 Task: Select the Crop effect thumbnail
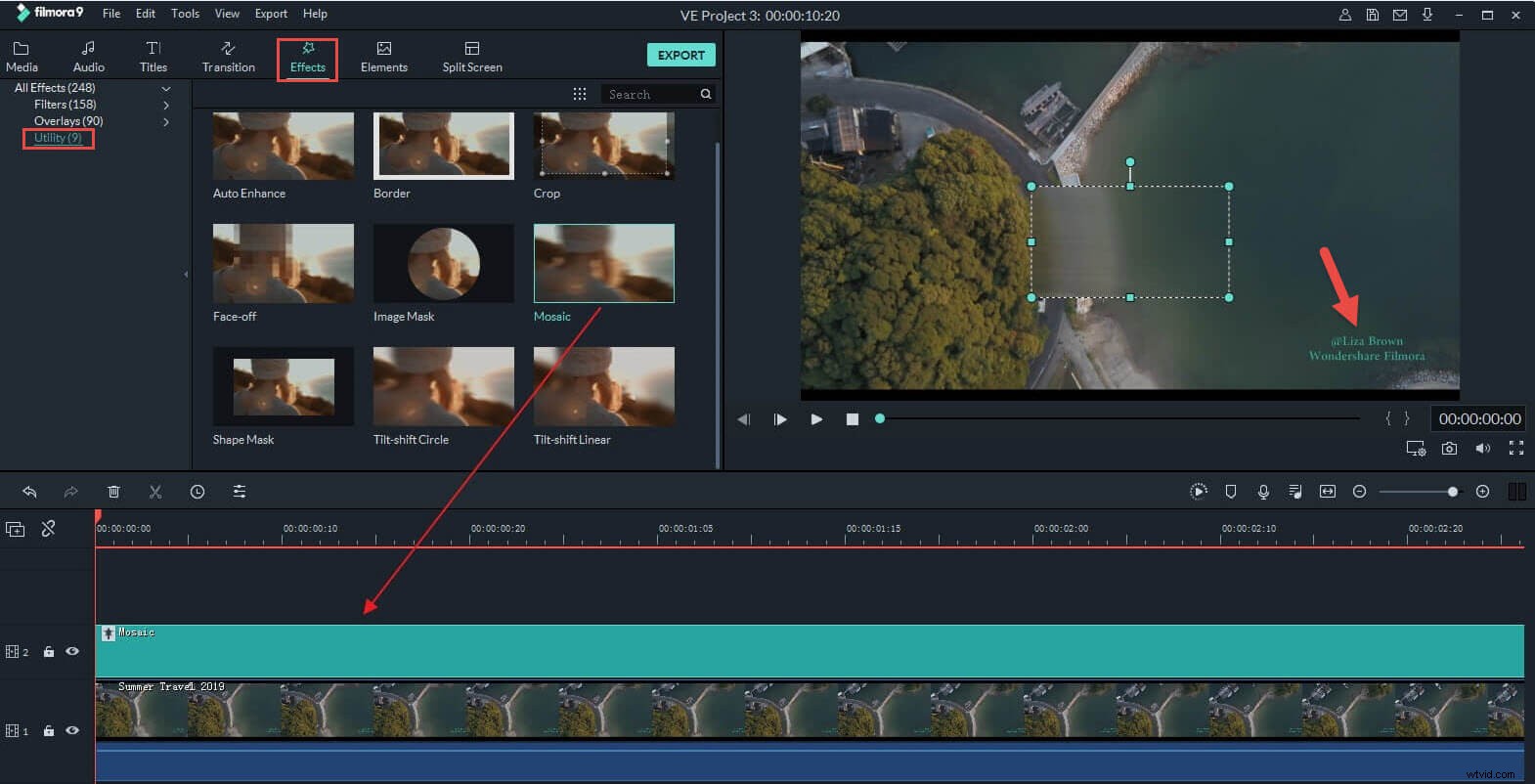click(x=604, y=146)
